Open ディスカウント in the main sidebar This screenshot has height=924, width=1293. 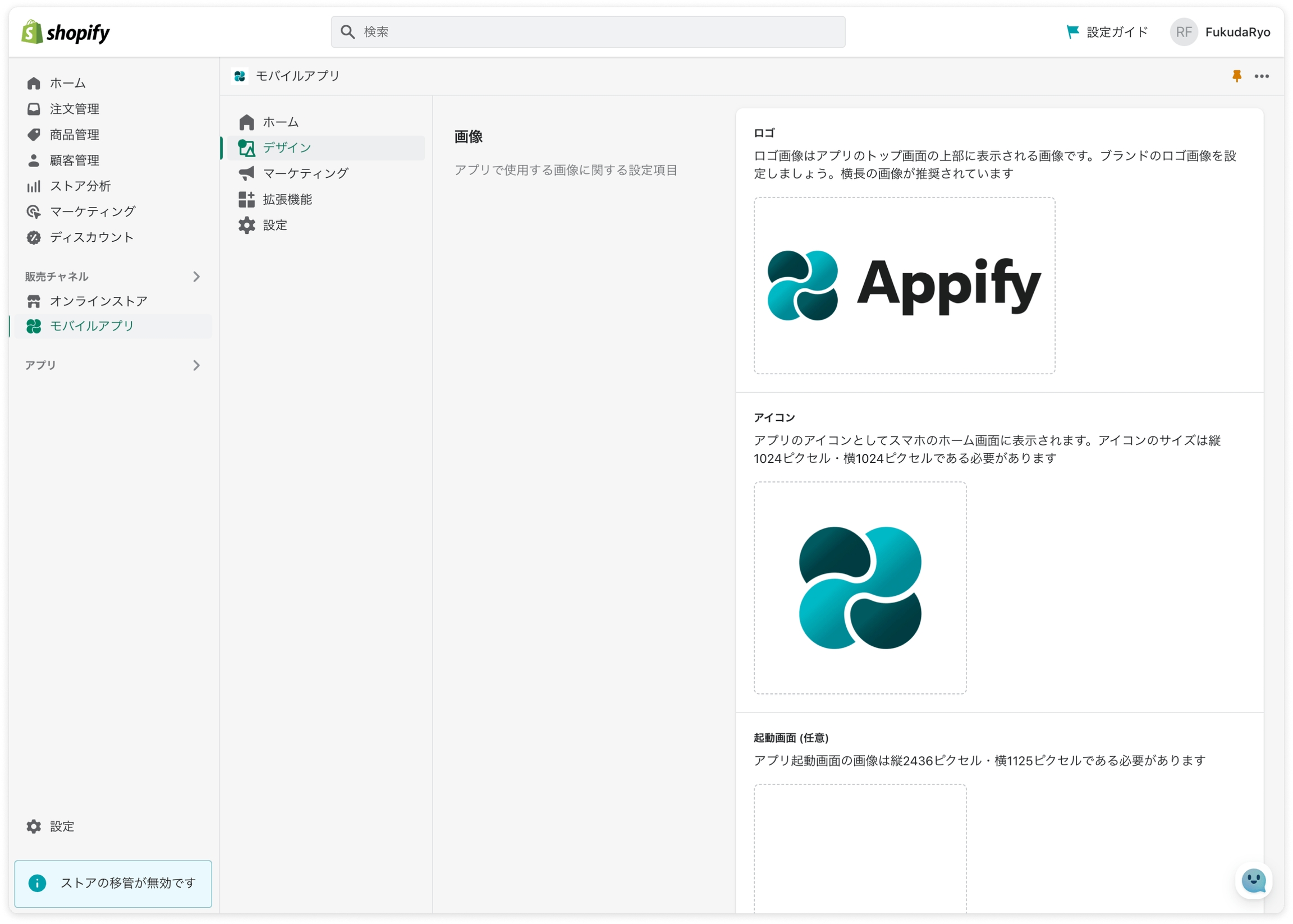[x=91, y=237]
